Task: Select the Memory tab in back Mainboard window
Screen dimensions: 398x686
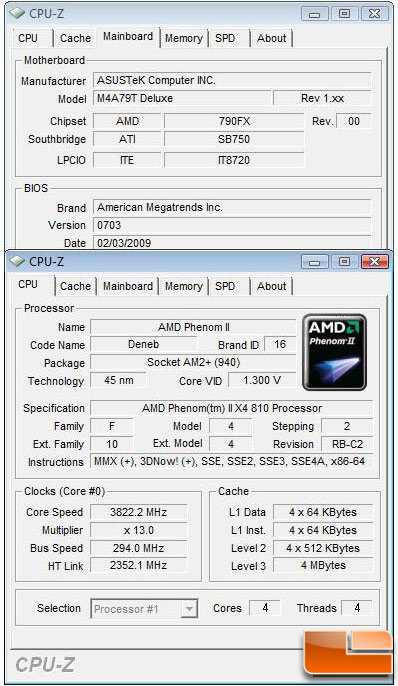Action: pos(184,38)
